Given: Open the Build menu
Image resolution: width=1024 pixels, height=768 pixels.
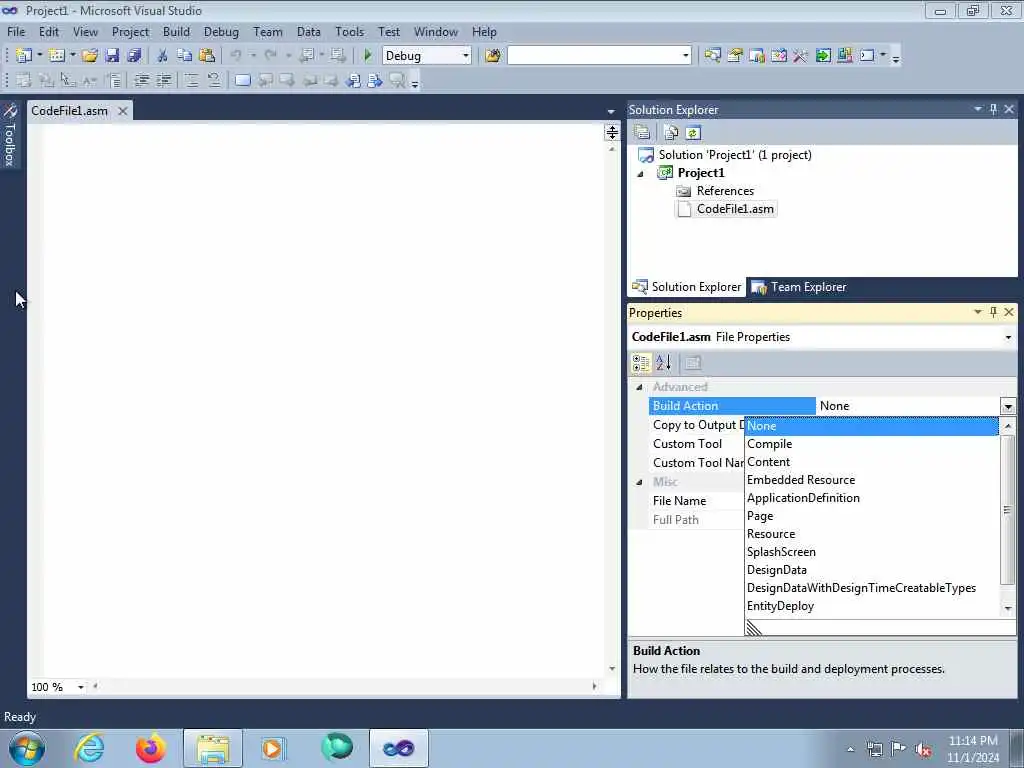Looking at the screenshot, I should click(176, 32).
